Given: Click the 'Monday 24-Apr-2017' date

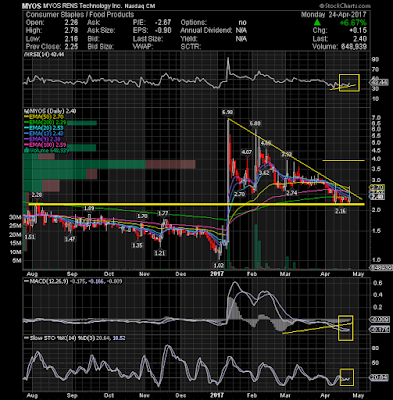Looking at the screenshot, I should [334, 15].
